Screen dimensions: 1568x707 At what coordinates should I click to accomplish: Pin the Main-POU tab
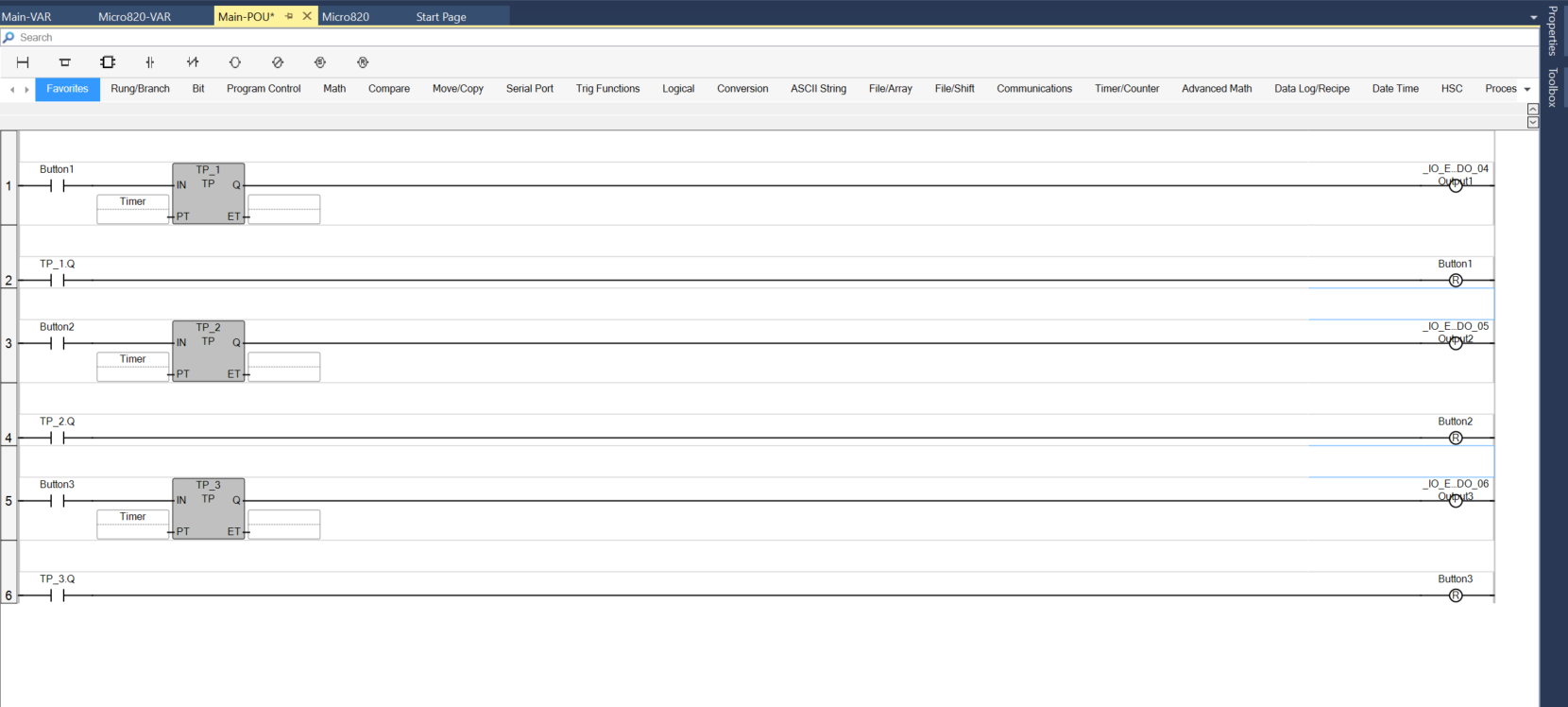(x=289, y=16)
